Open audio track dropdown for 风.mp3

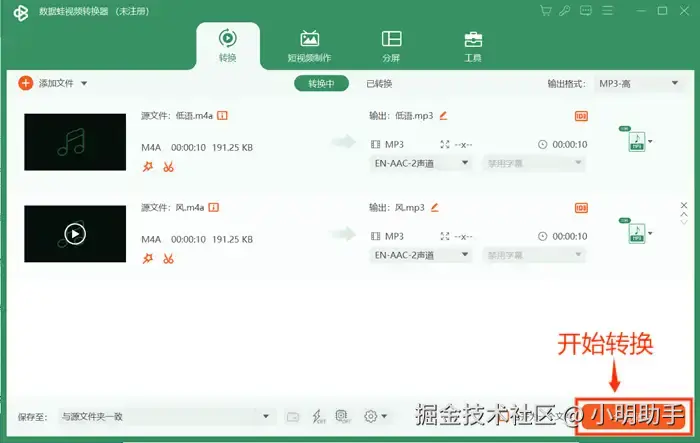(421, 255)
